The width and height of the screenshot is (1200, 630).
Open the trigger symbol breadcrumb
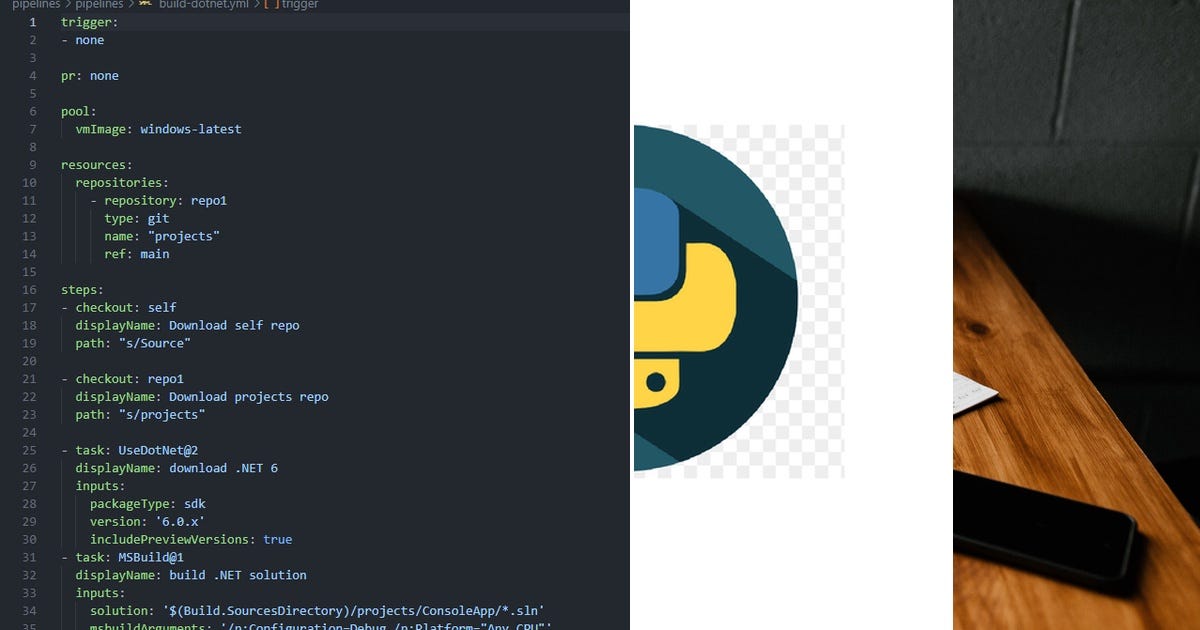click(x=300, y=4)
